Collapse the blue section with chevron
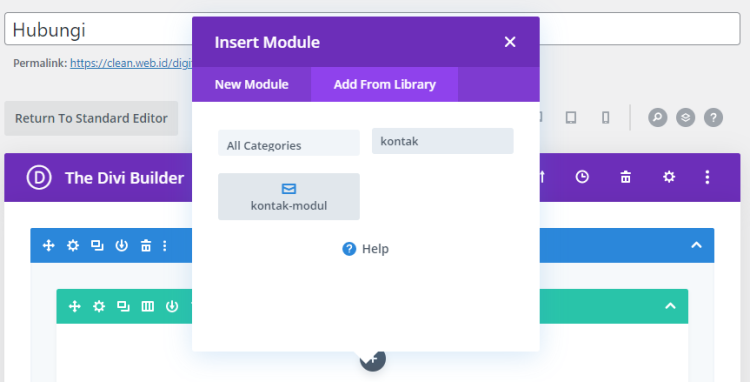Viewport: 750px width, 382px height. coord(696,245)
